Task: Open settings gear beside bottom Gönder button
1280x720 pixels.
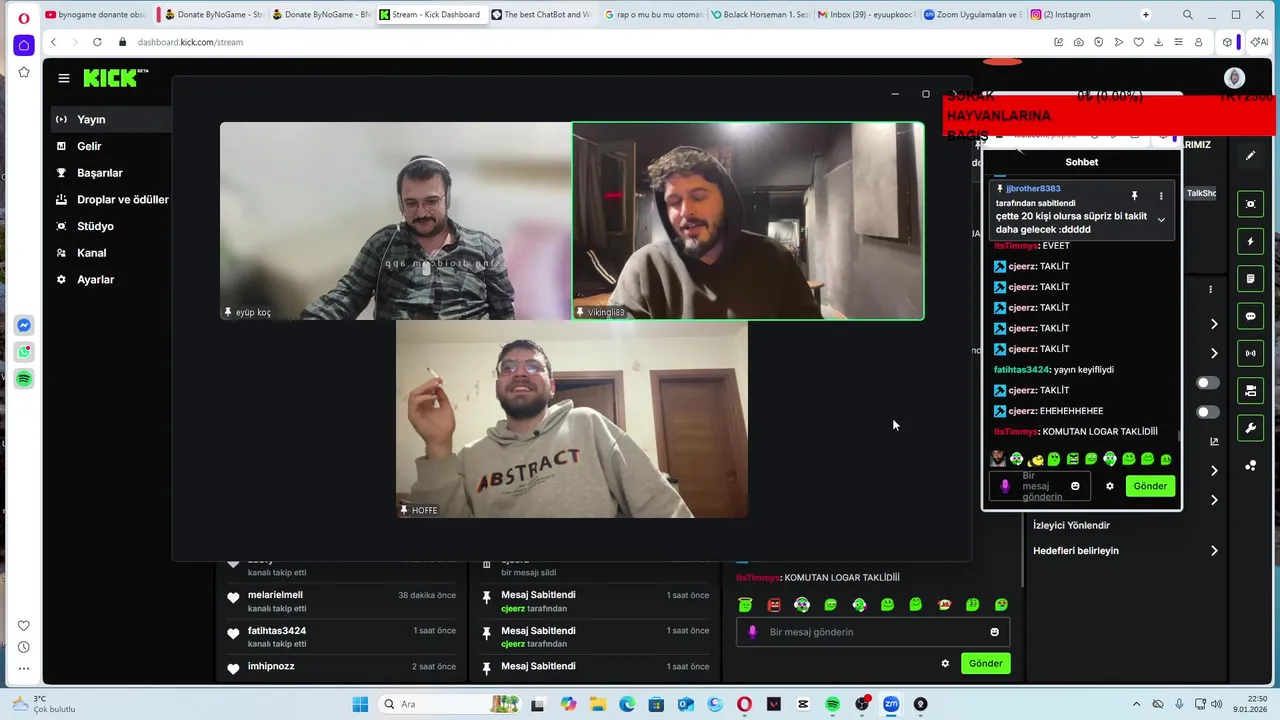Action: click(x=945, y=663)
